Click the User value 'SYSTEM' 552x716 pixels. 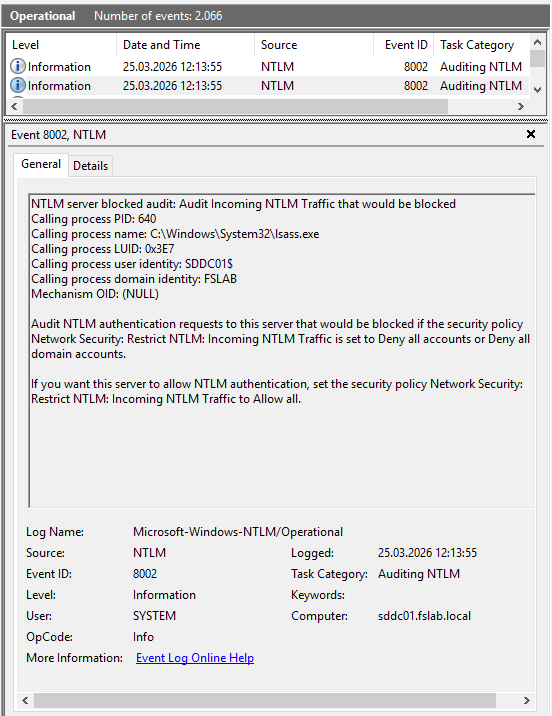click(x=154, y=616)
